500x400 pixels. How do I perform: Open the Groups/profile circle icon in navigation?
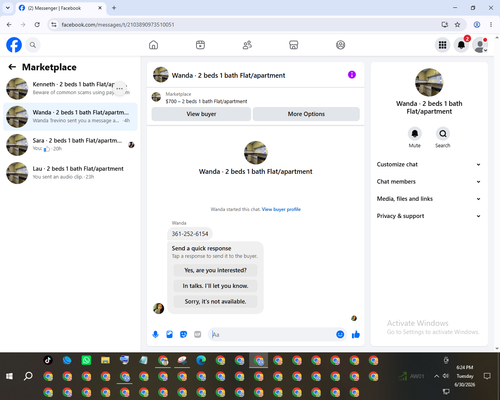coord(340,45)
